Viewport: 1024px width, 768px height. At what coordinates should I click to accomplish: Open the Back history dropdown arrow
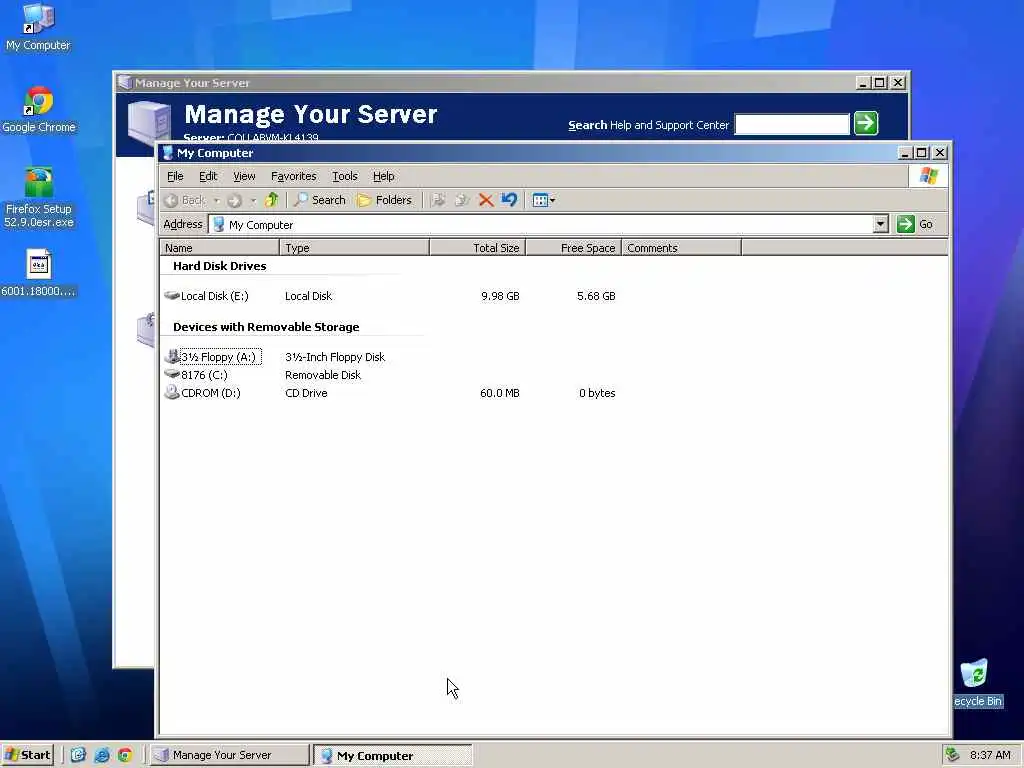point(216,200)
